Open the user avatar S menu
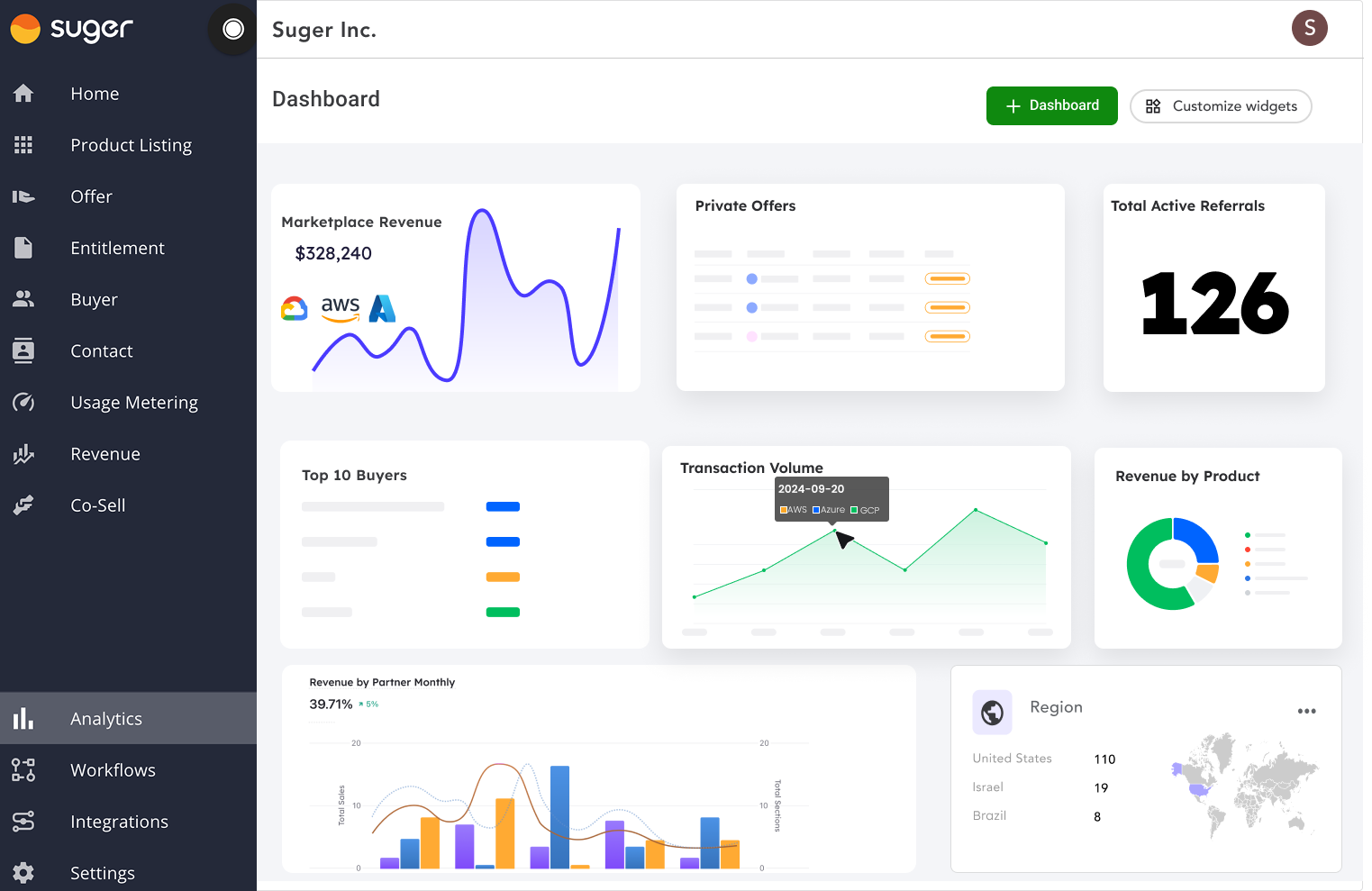The height and width of the screenshot is (891, 1372). [x=1309, y=29]
